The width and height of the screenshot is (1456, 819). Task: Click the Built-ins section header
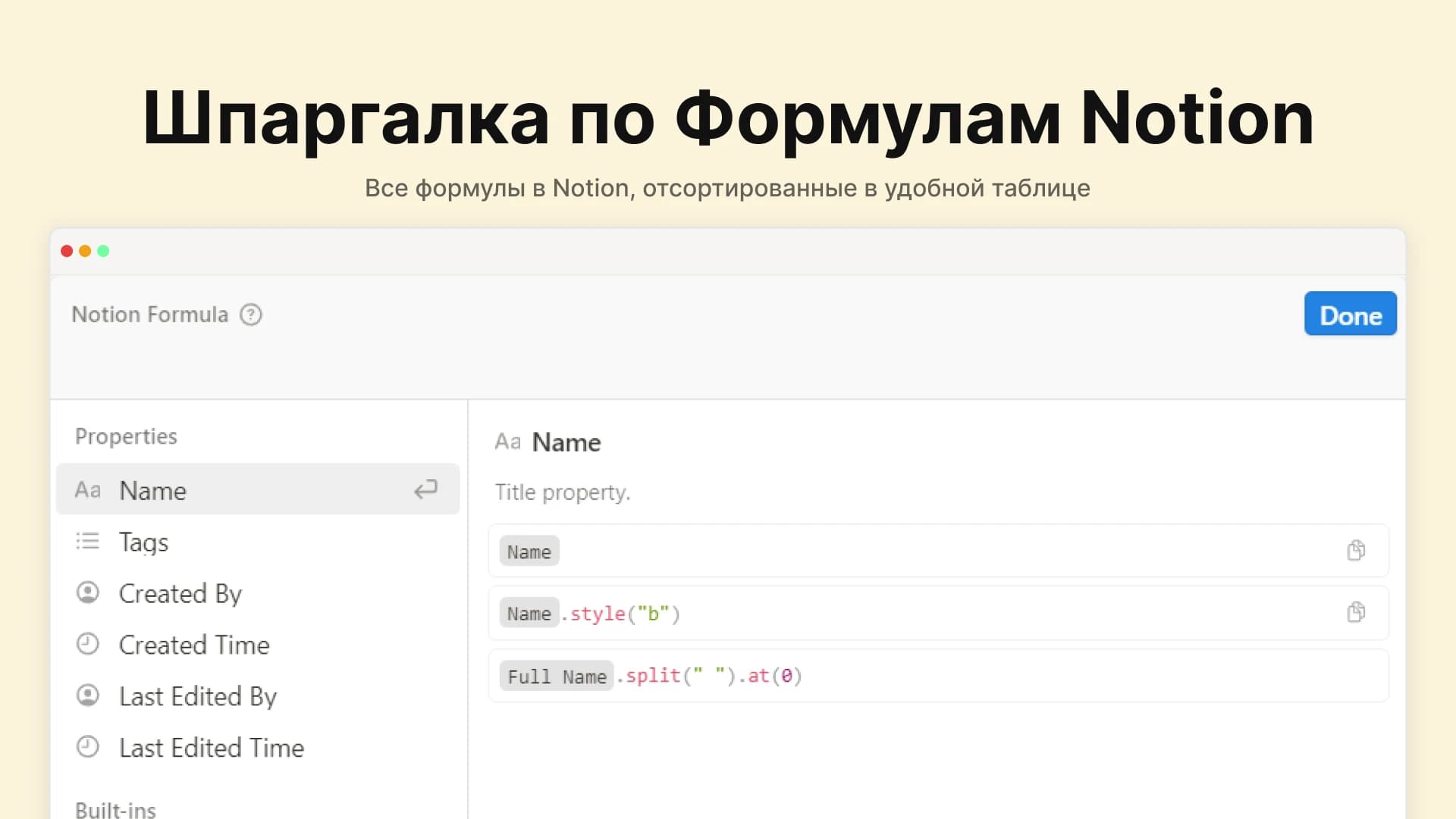pyautogui.click(x=115, y=809)
